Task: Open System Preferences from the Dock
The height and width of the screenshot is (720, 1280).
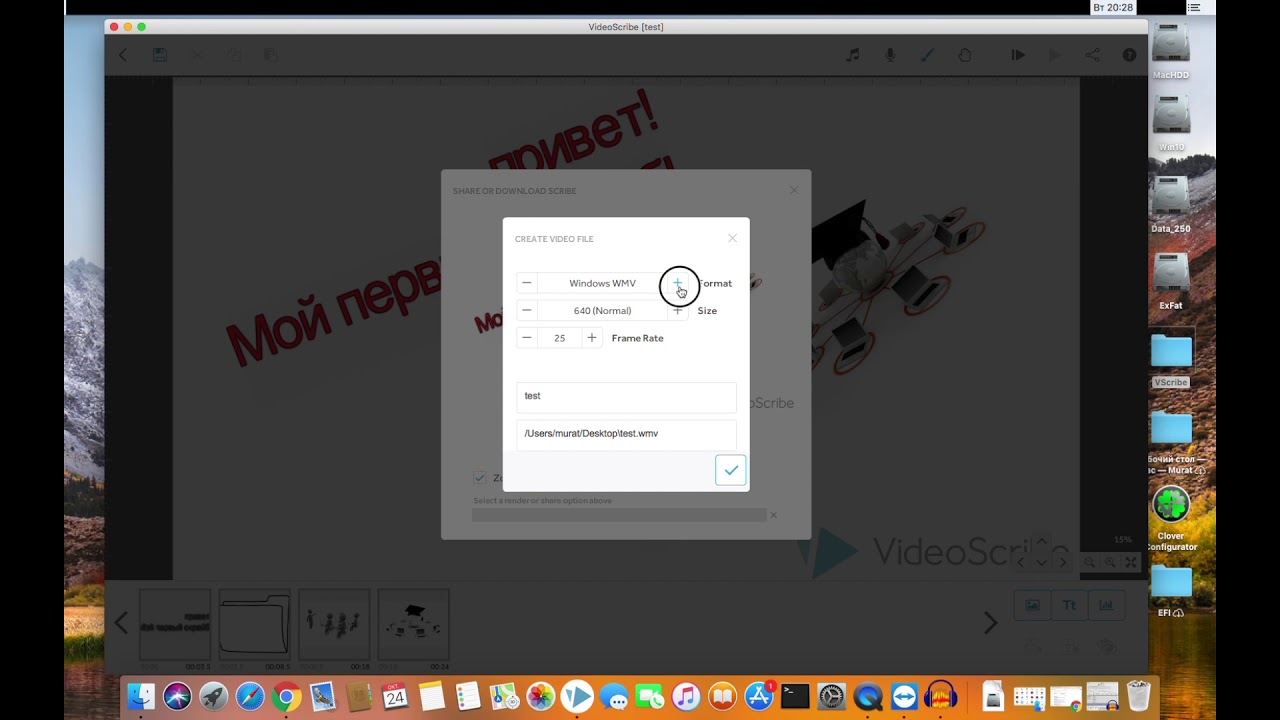Action: [x=832, y=696]
